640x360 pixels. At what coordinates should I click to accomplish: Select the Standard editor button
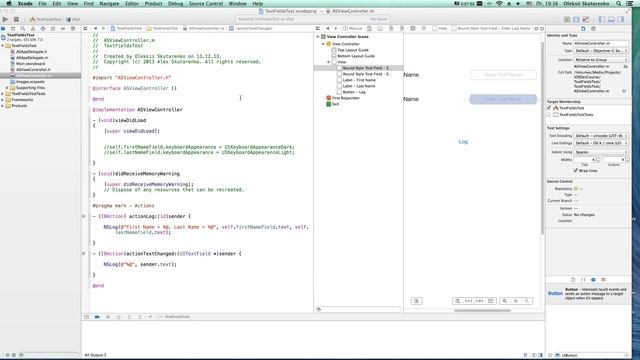[x=567, y=19]
